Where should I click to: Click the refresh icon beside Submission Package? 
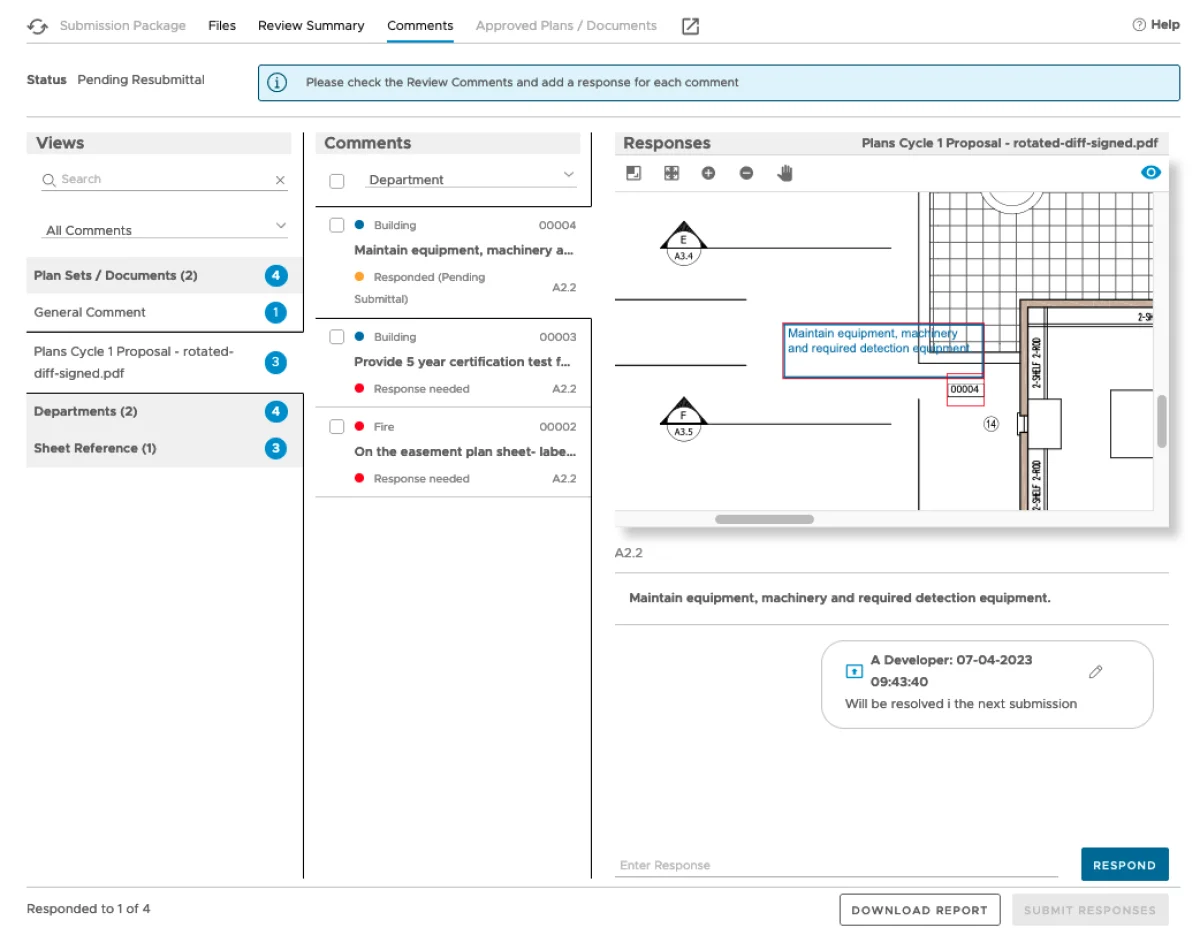coord(37,26)
